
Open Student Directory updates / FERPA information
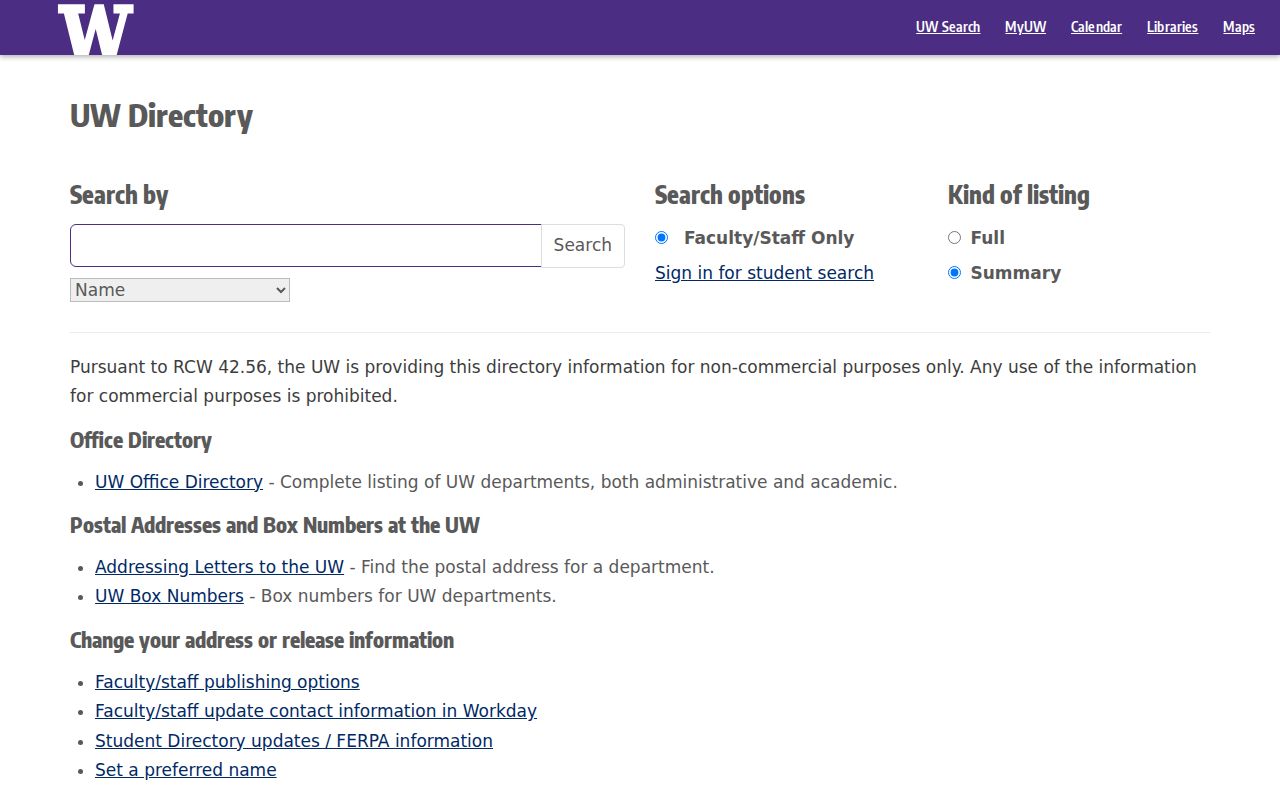[x=294, y=741]
